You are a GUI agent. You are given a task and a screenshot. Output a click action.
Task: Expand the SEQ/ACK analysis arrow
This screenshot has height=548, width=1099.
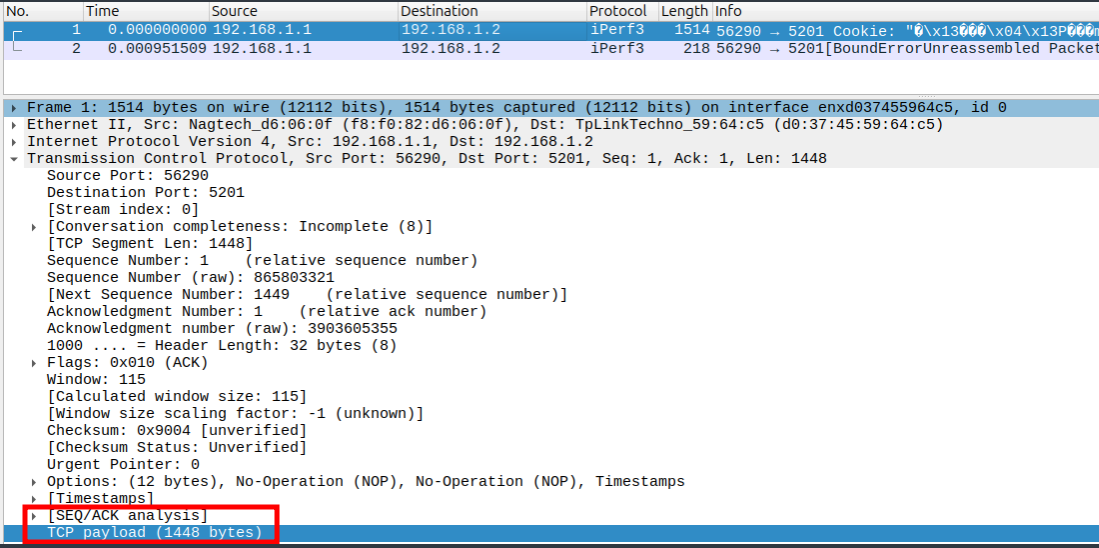tap(35, 516)
